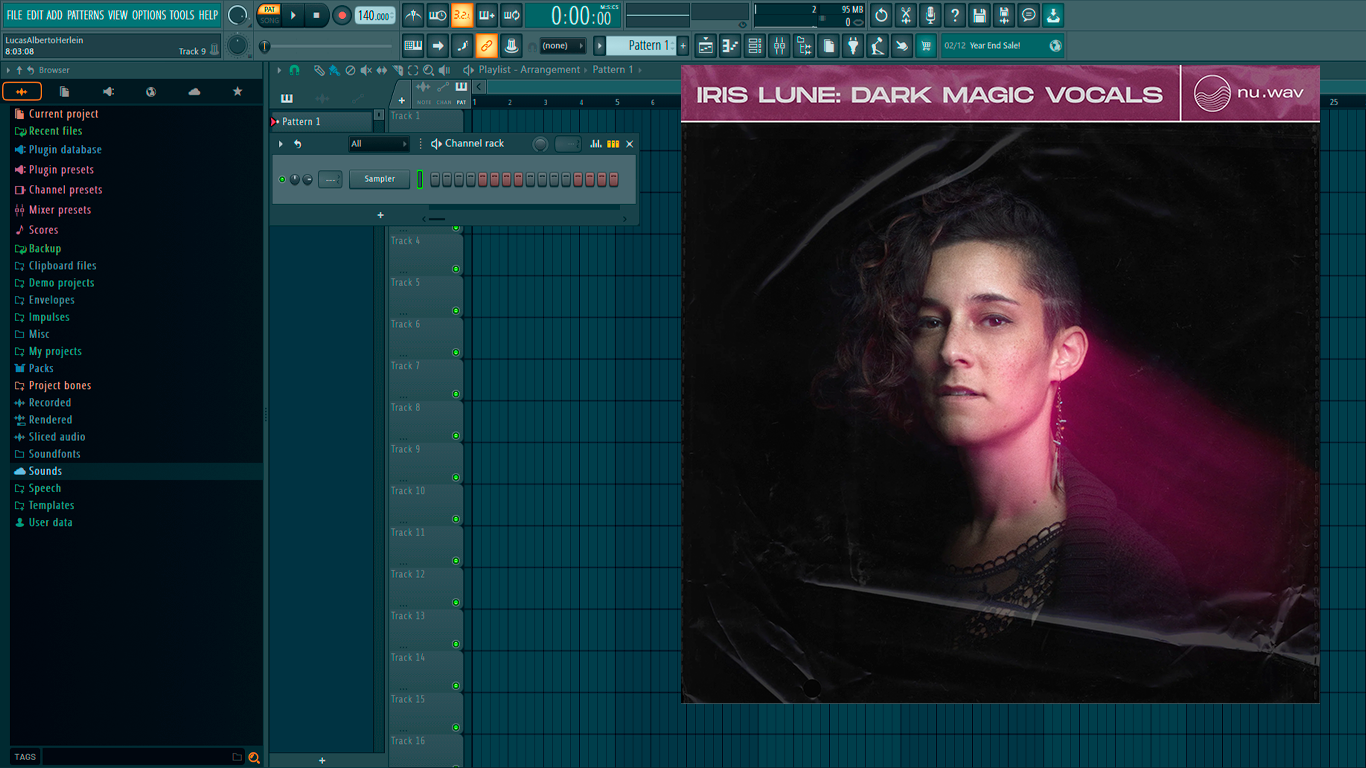The height and width of the screenshot is (768, 1366).
Task: Select the playlist Paint brush tool
Action: pos(334,70)
